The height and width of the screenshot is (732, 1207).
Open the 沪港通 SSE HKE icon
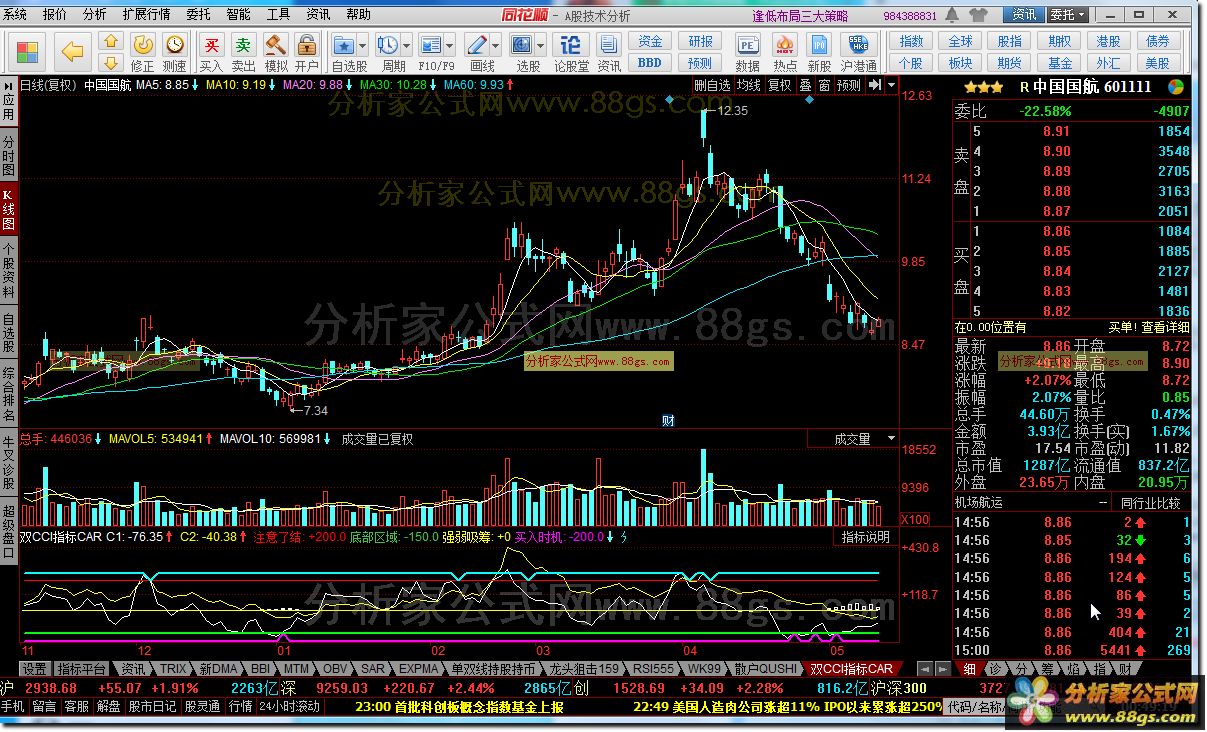(858, 52)
